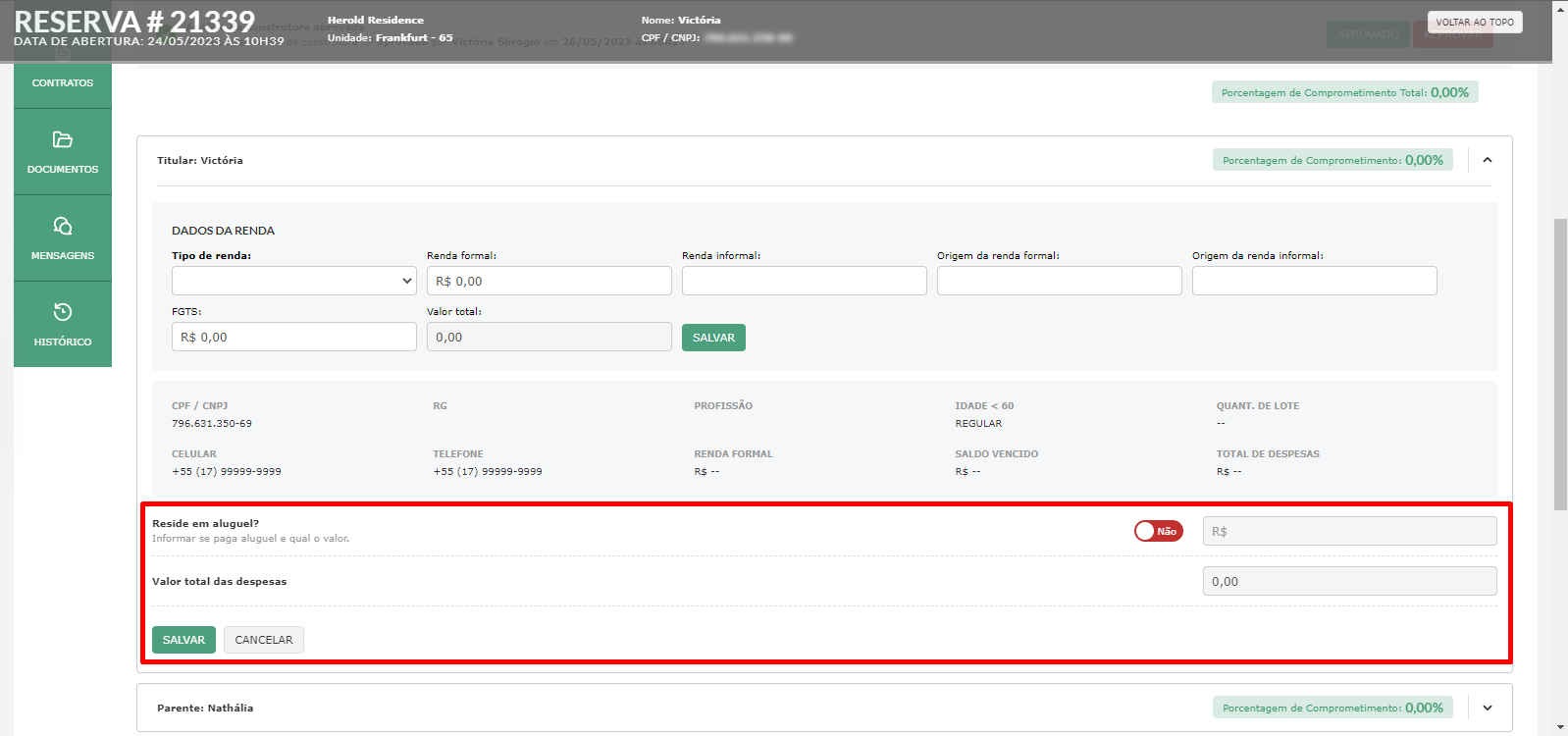Click the Mensagens sidebar label
This screenshot has width=1568, height=736.
(x=63, y=256)
